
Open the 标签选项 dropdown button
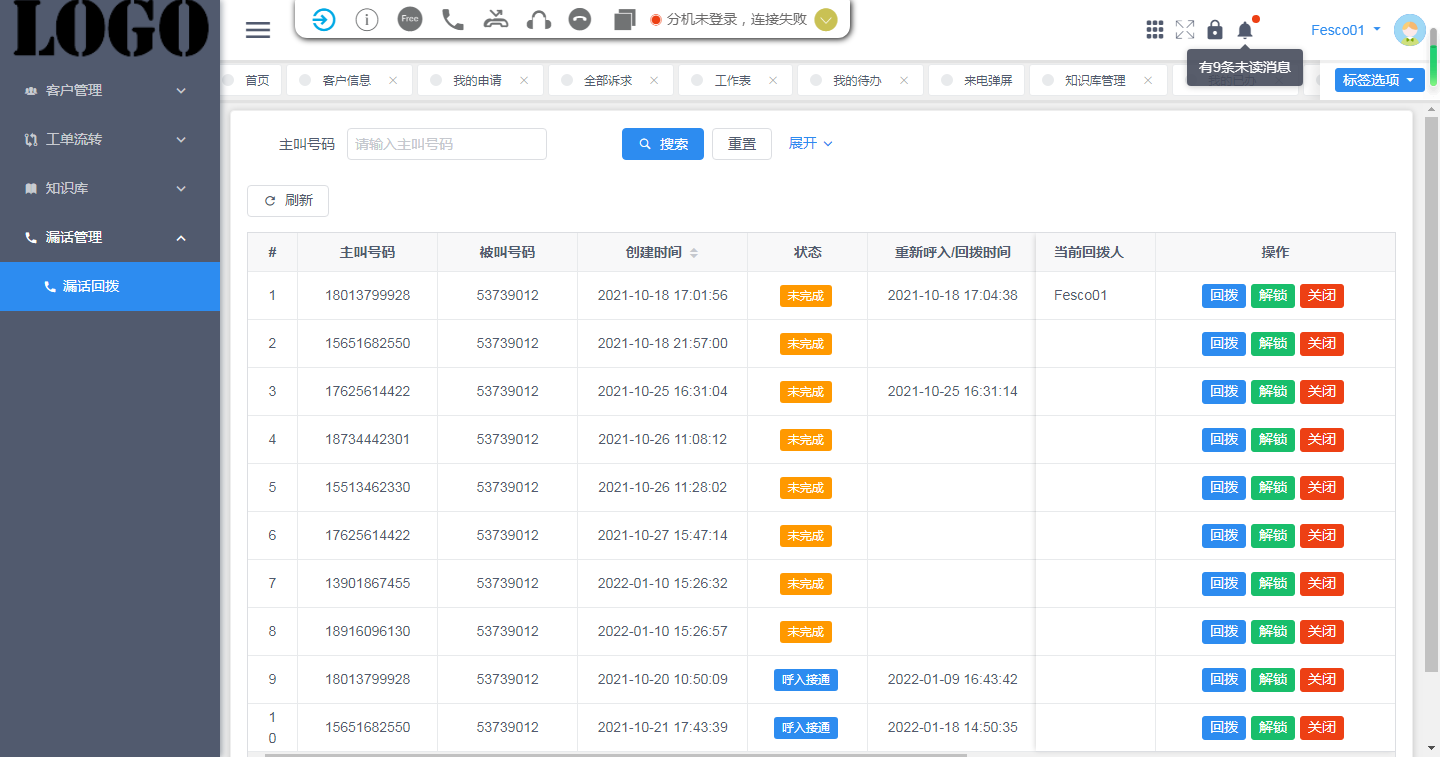click(x=1380, y=80)
